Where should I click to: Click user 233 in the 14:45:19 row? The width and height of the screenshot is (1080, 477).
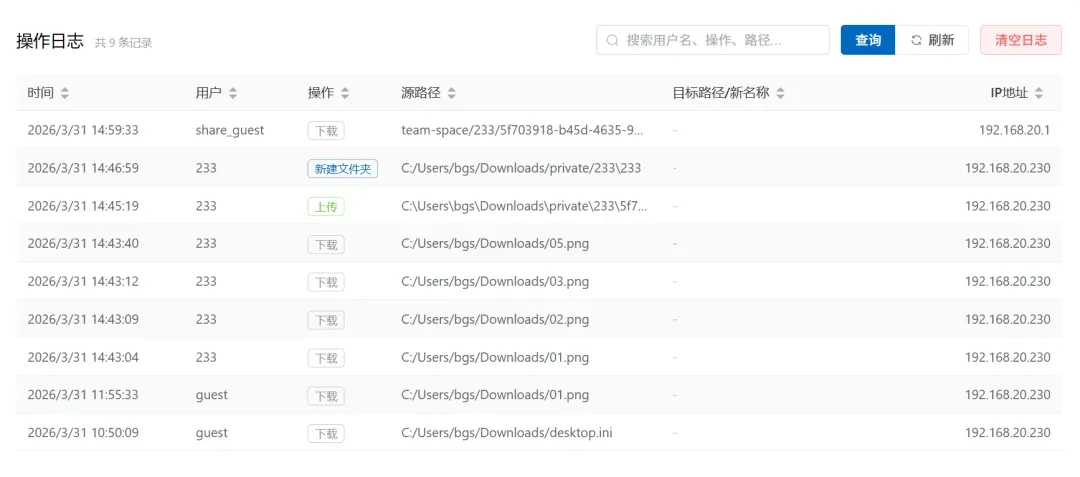point(206,206)
